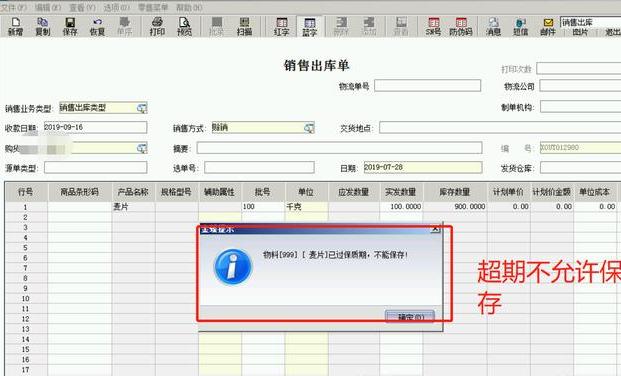Click the 源单类型 input field
The width and height of the screenshot is (621, 376).
click(95, 167)
